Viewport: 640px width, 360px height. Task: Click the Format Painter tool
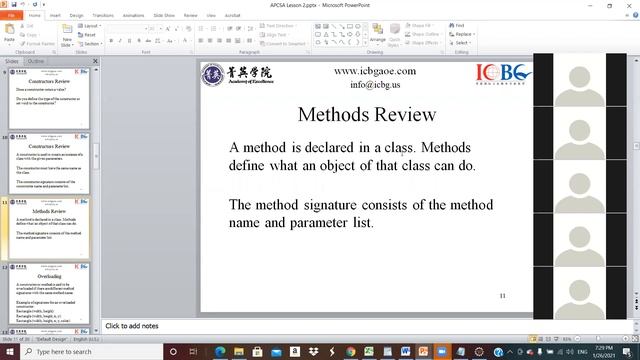(37, 44)
